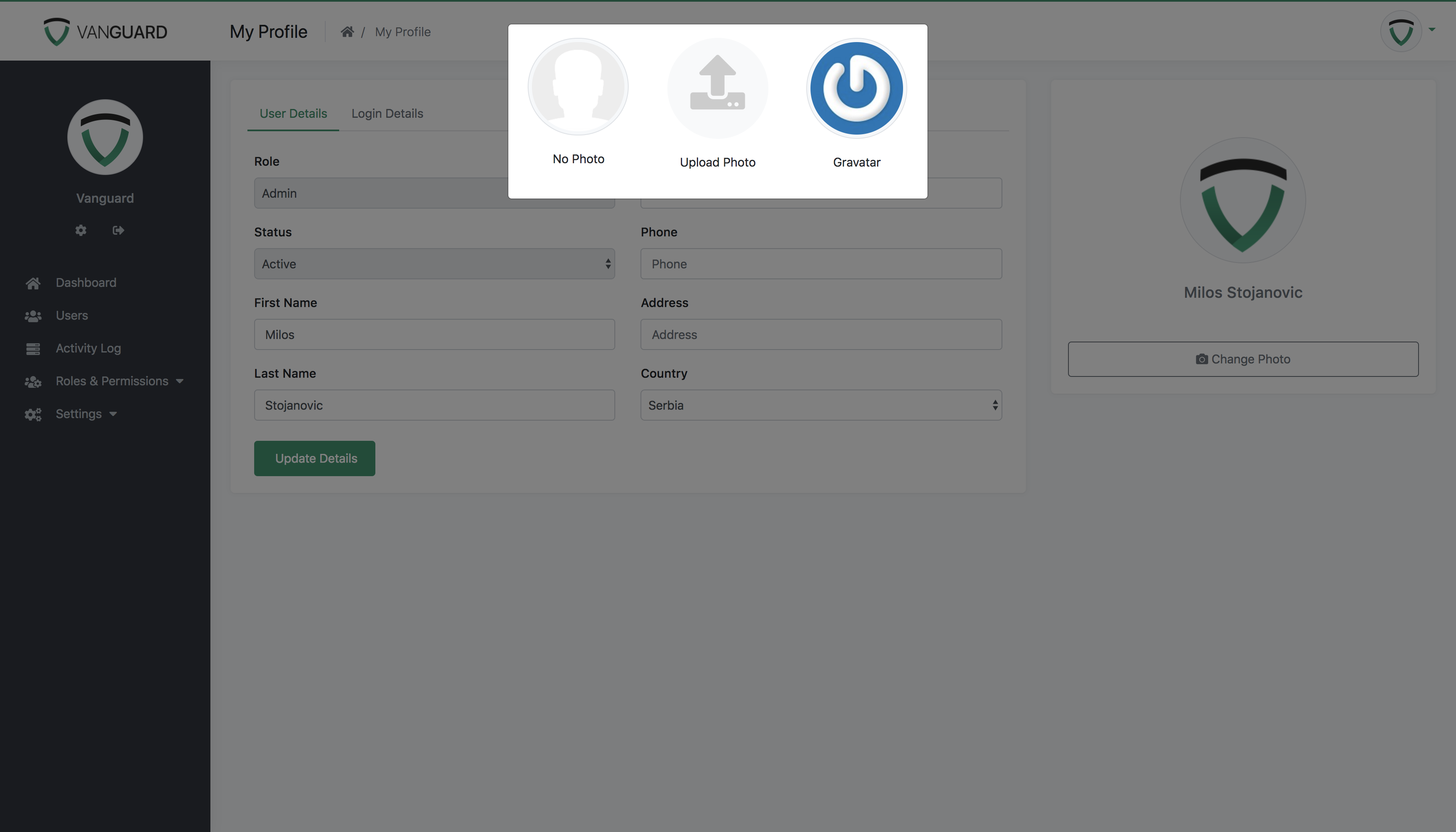Click the Vanguard logo in header

pyautogui.click(x=105, y=32)
